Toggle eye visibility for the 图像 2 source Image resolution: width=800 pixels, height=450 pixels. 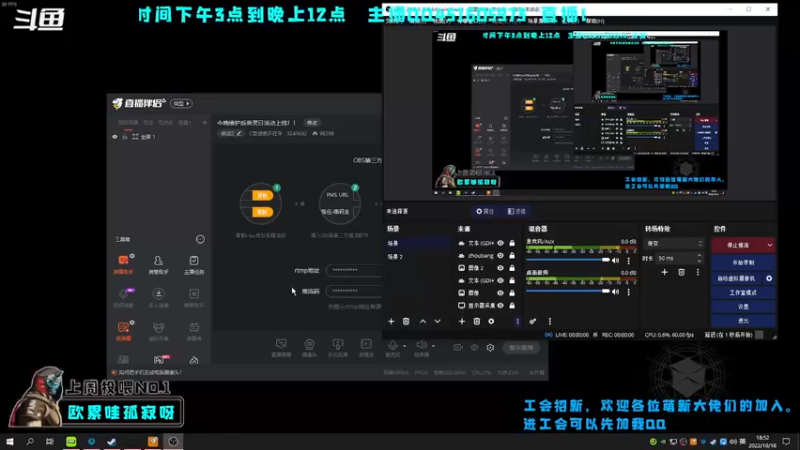tap(501, 268)
